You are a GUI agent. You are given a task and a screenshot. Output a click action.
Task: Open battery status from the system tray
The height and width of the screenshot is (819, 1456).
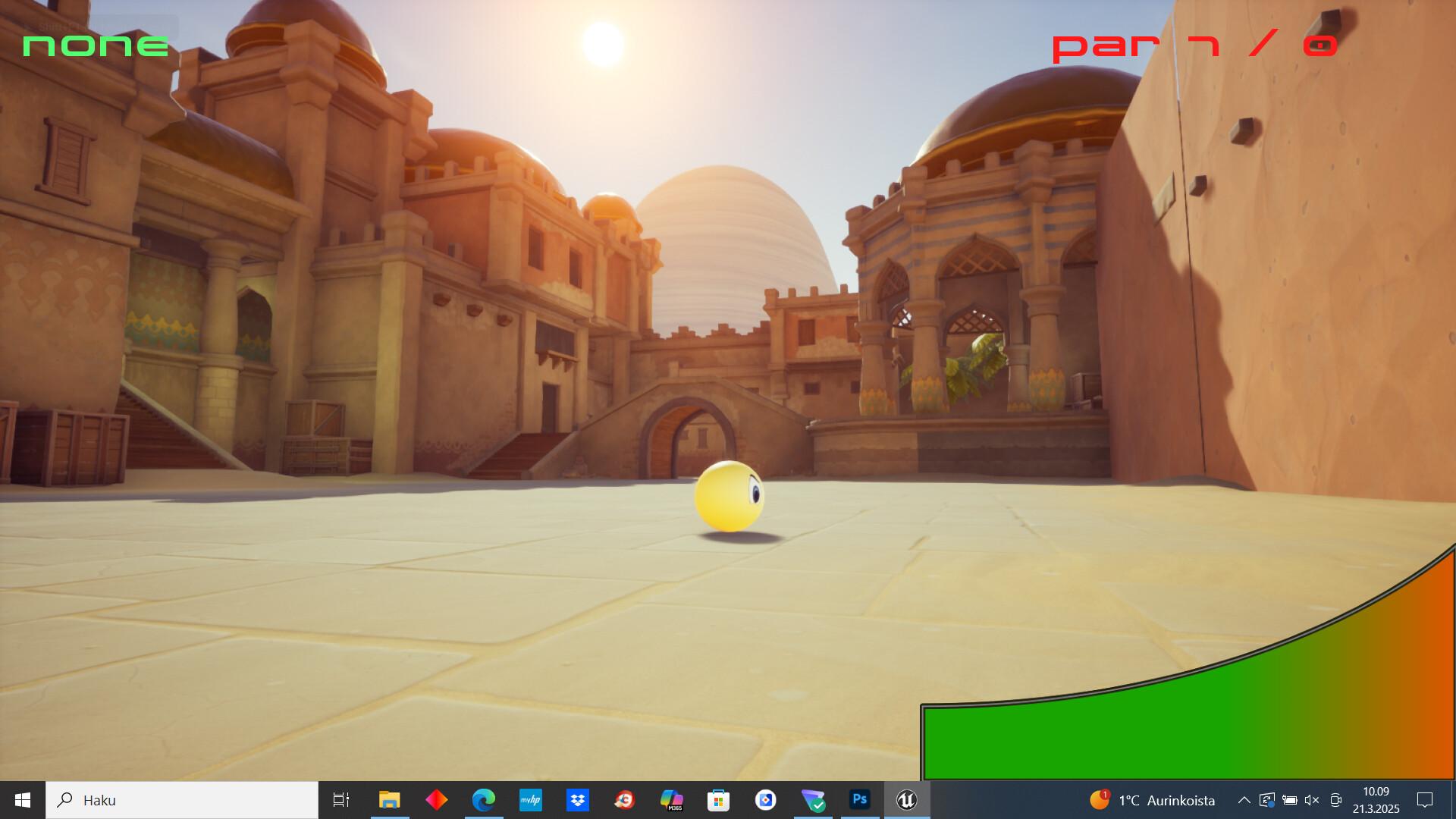(1289, 800)
